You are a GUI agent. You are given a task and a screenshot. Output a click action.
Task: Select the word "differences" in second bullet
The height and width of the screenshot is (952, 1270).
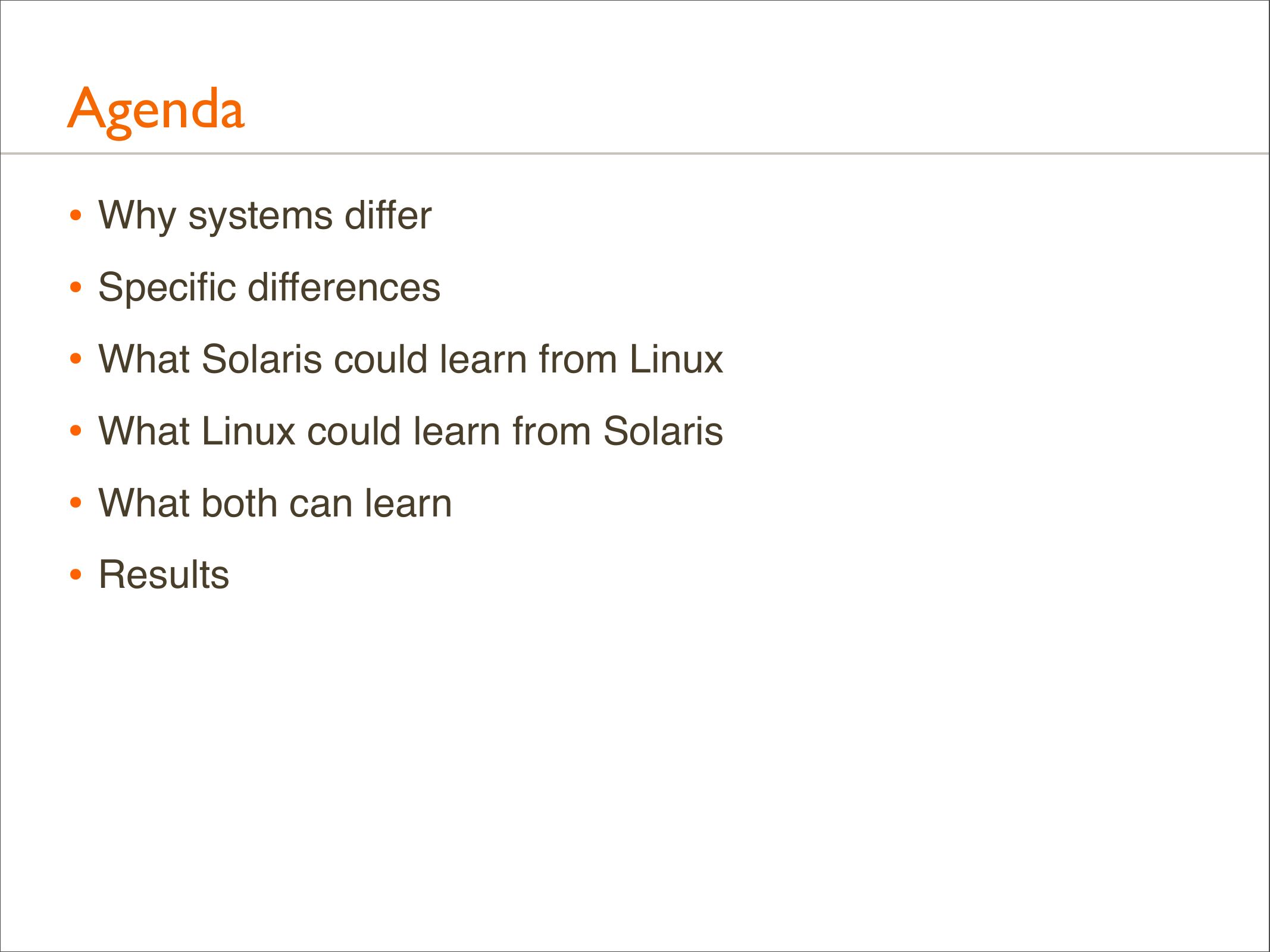pyautogui.click(x=344, y=288)
